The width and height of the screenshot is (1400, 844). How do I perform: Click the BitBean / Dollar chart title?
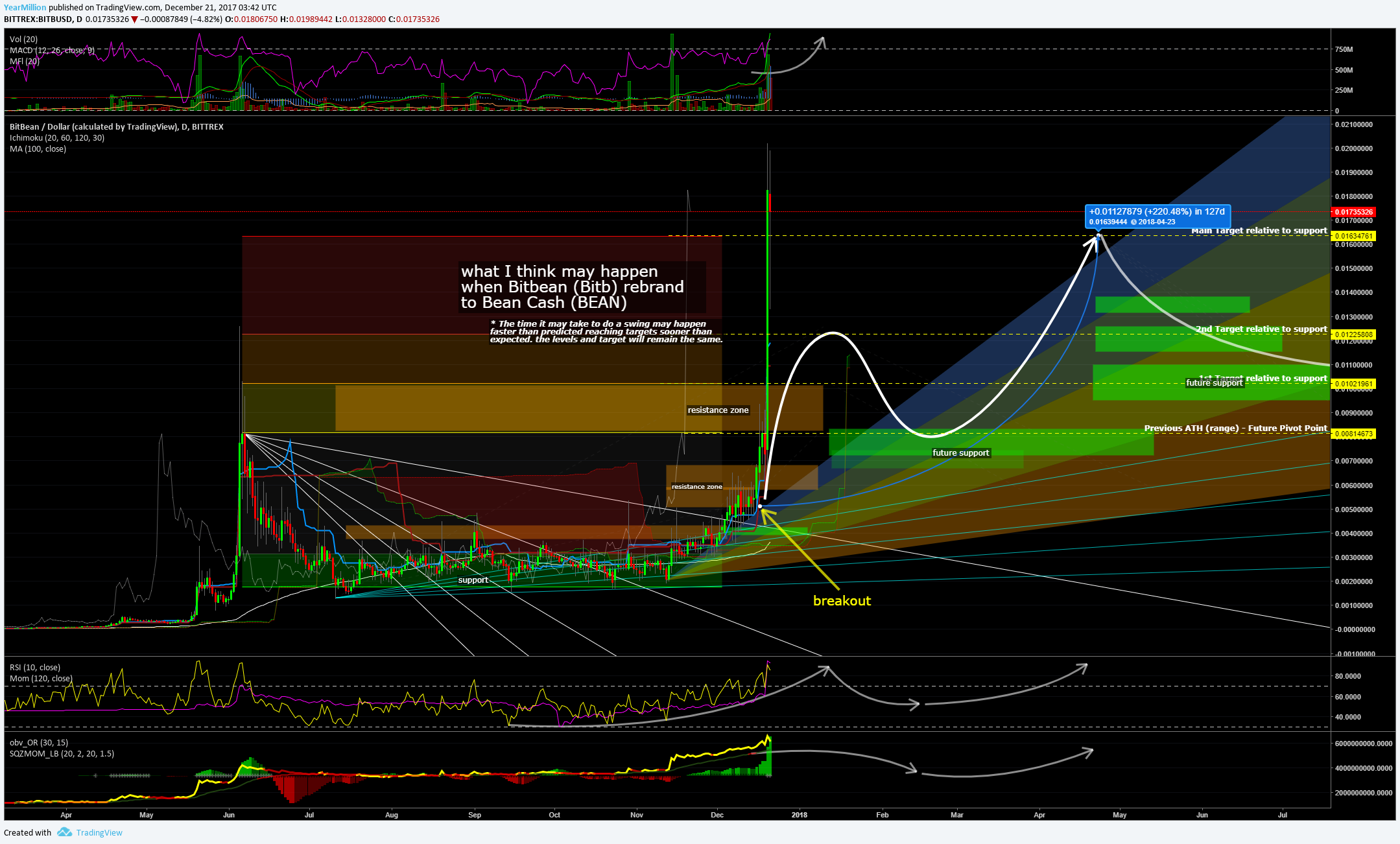[116, 127]
